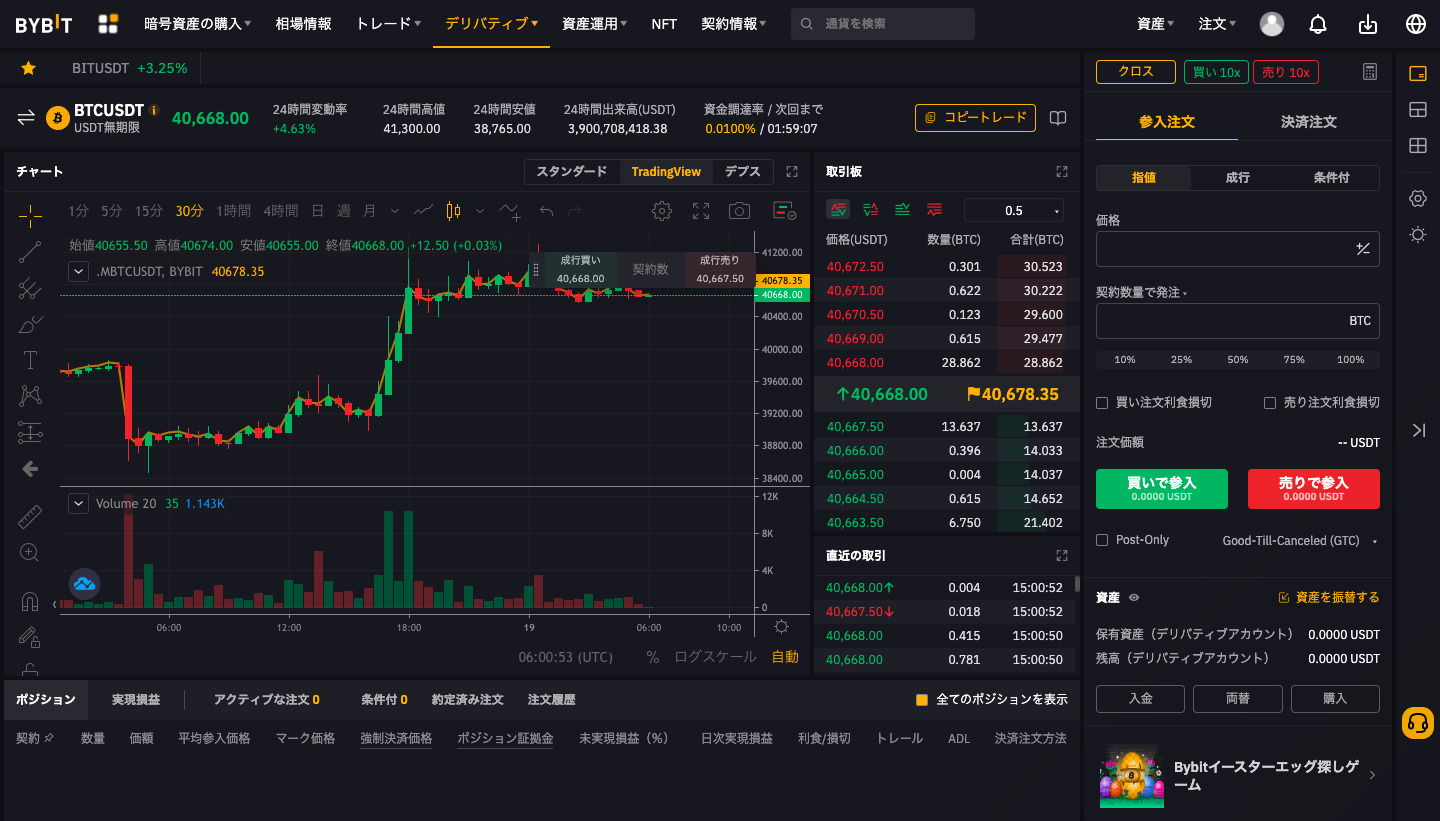The height and width of the screenshot is (821, 1440).
Task: Enable sell order take-profit/stop-loss checkbox
Action: coord(1270,403)
